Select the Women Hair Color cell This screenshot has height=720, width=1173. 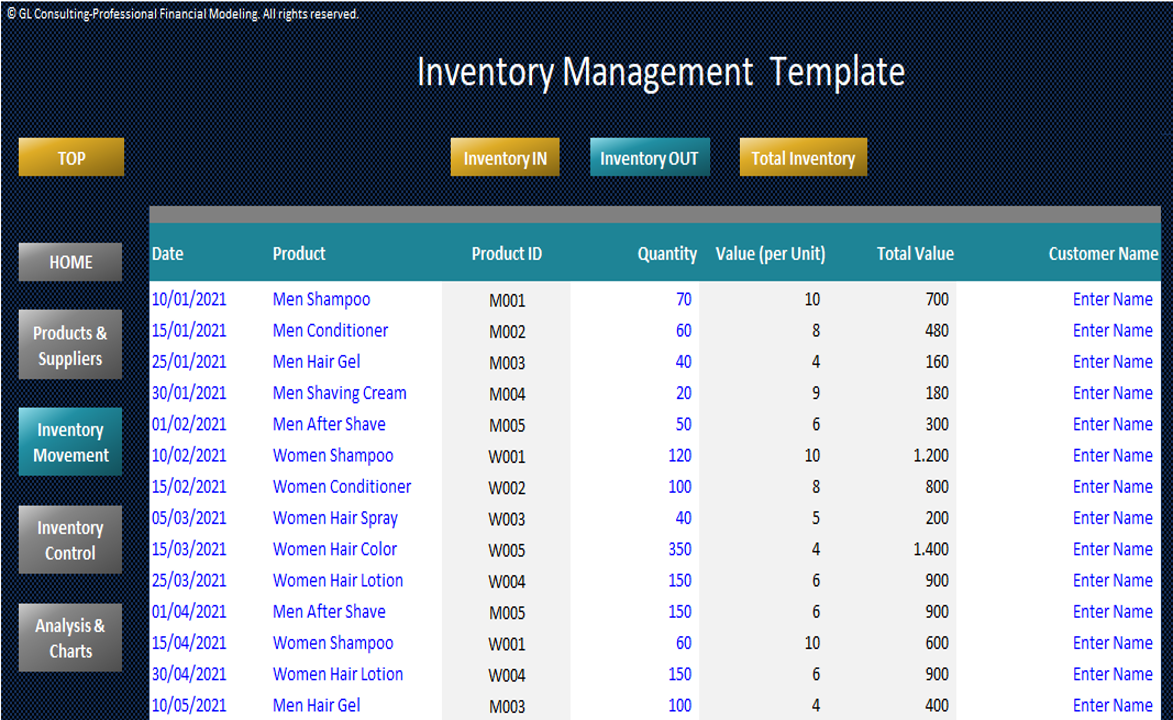(334, 549)
